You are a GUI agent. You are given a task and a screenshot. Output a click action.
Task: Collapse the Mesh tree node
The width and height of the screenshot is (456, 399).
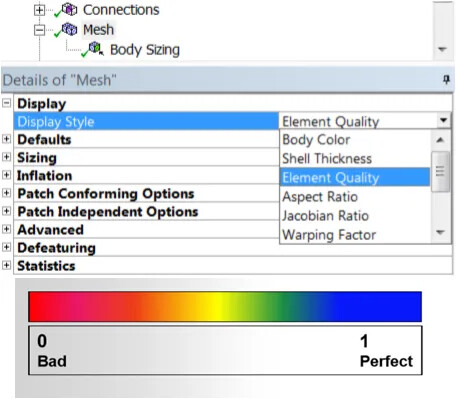point(39,30)
